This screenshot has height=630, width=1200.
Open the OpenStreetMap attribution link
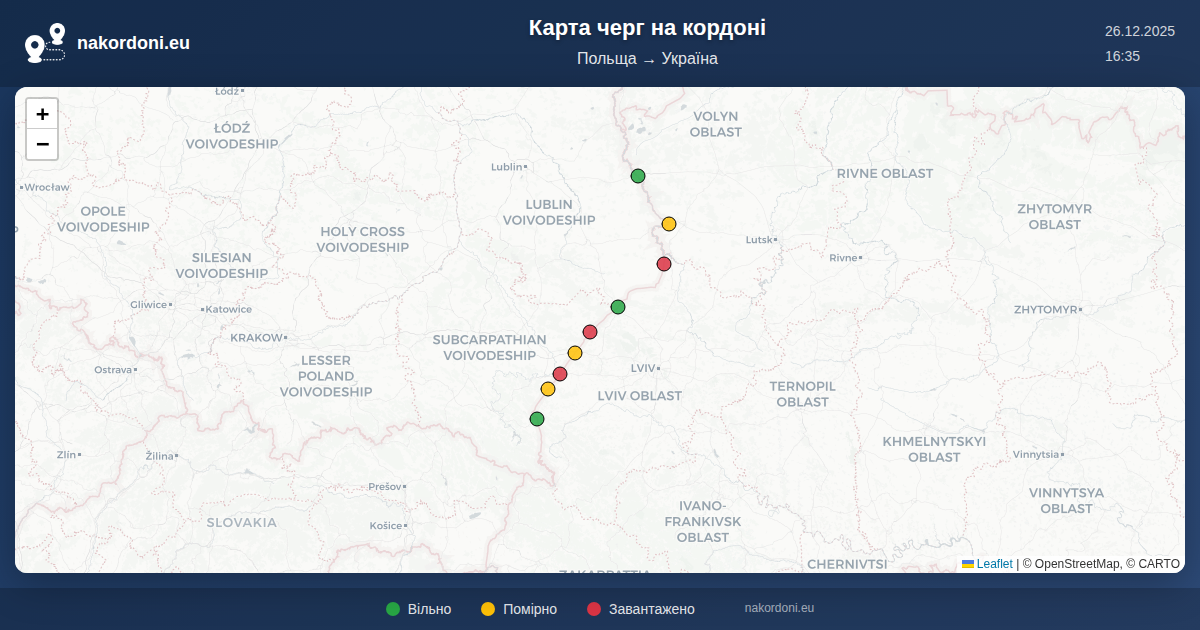pos(1077,564)
